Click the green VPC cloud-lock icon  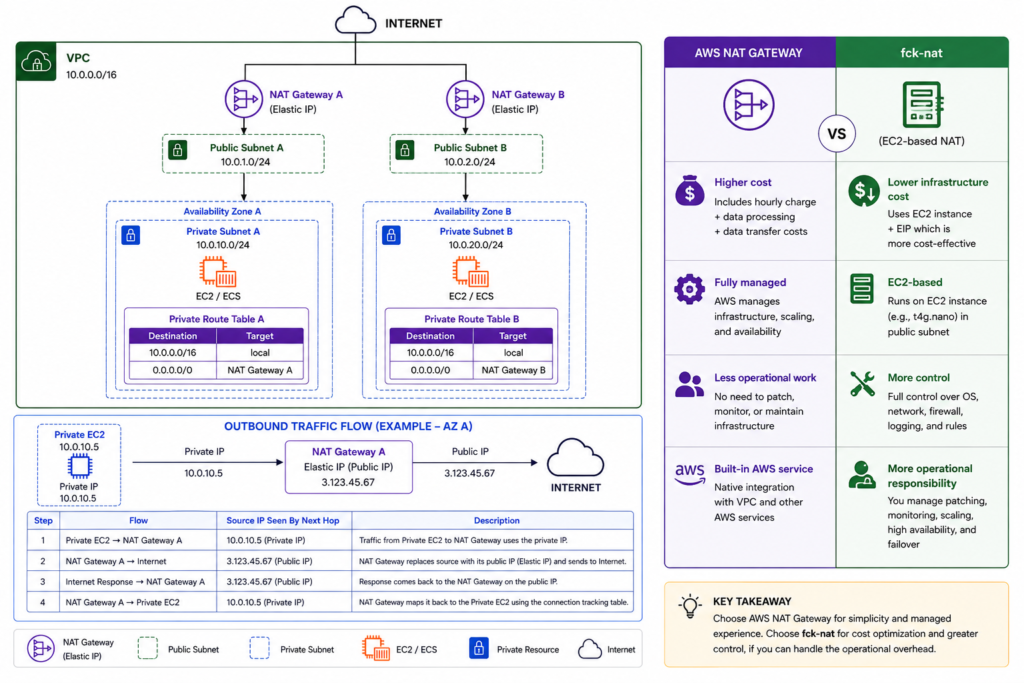click(37, 62)
